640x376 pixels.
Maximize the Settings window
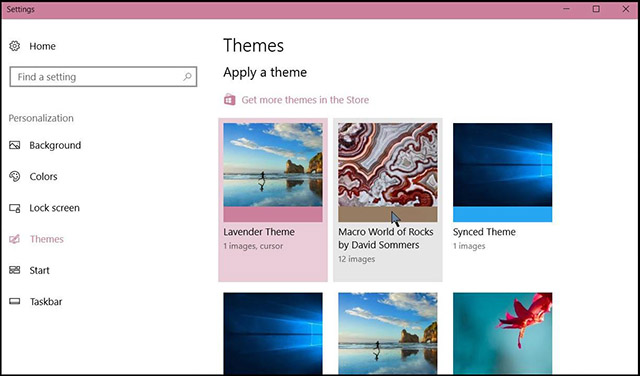[x=596, y=9]
